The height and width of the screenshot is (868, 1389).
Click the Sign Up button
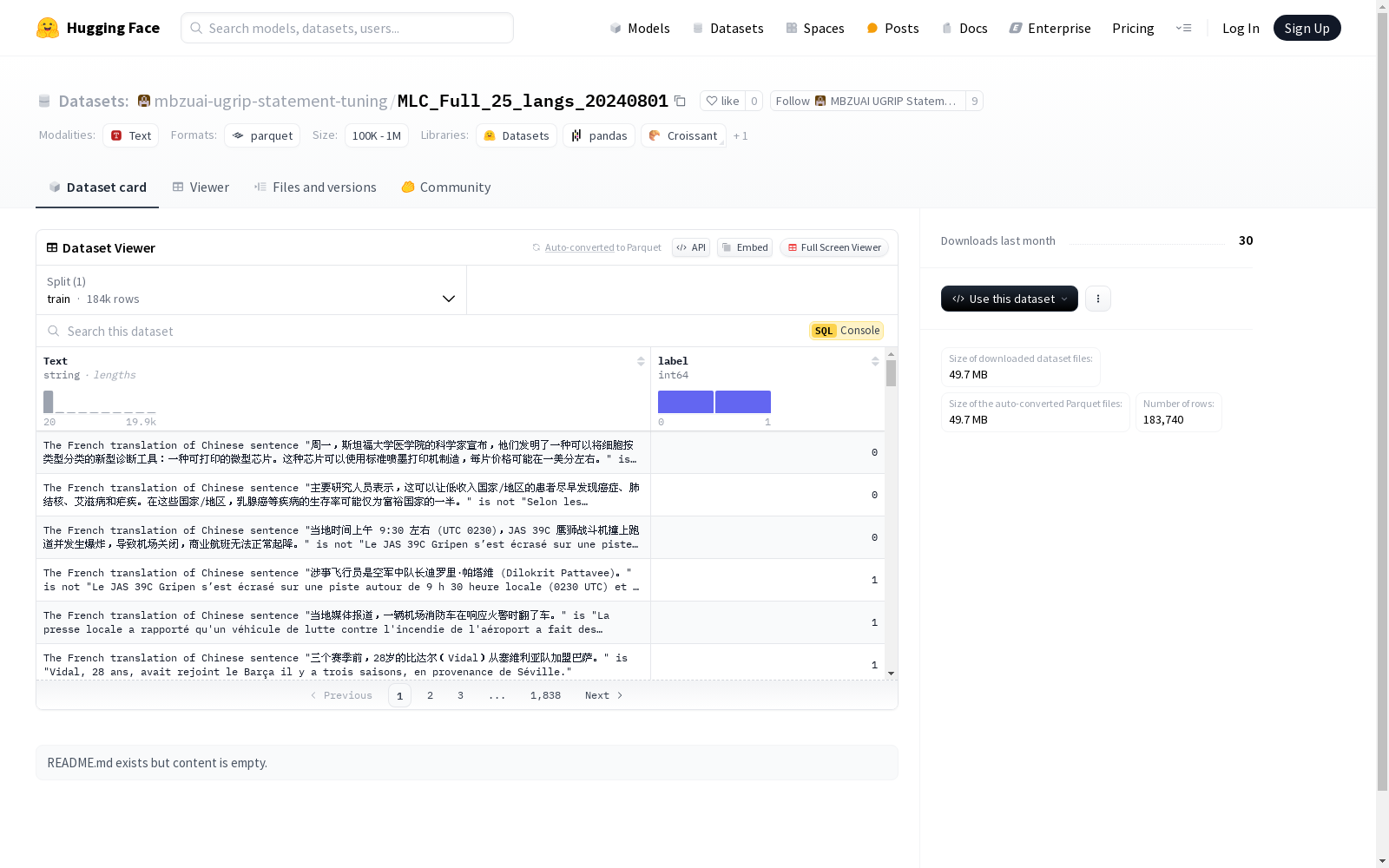pos(1307,28)
